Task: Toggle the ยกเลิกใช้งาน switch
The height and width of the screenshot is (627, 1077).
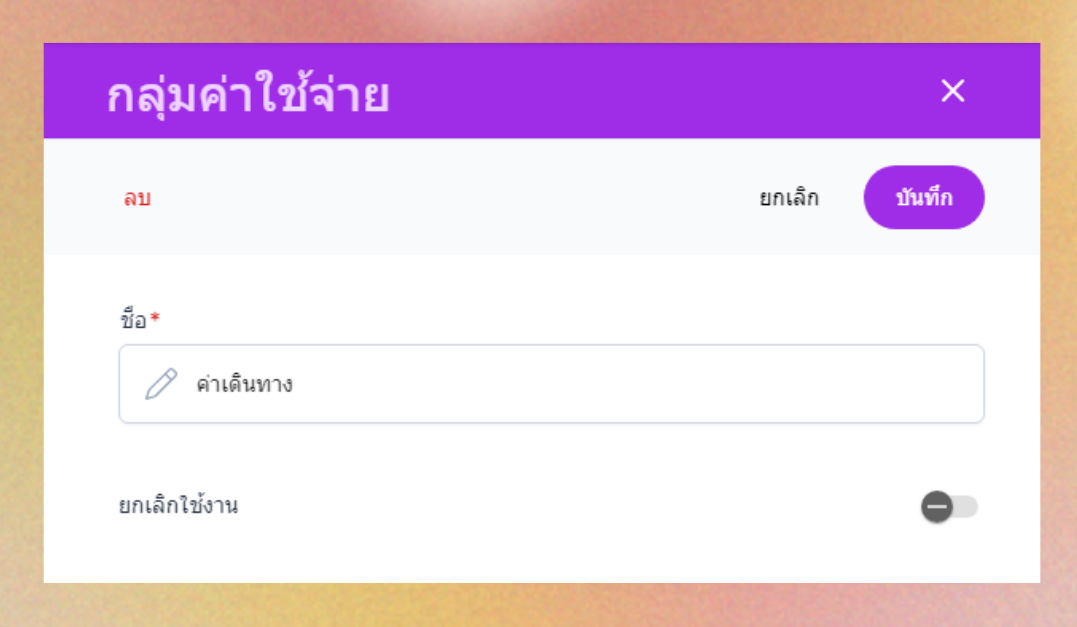Action: point(949,507)
